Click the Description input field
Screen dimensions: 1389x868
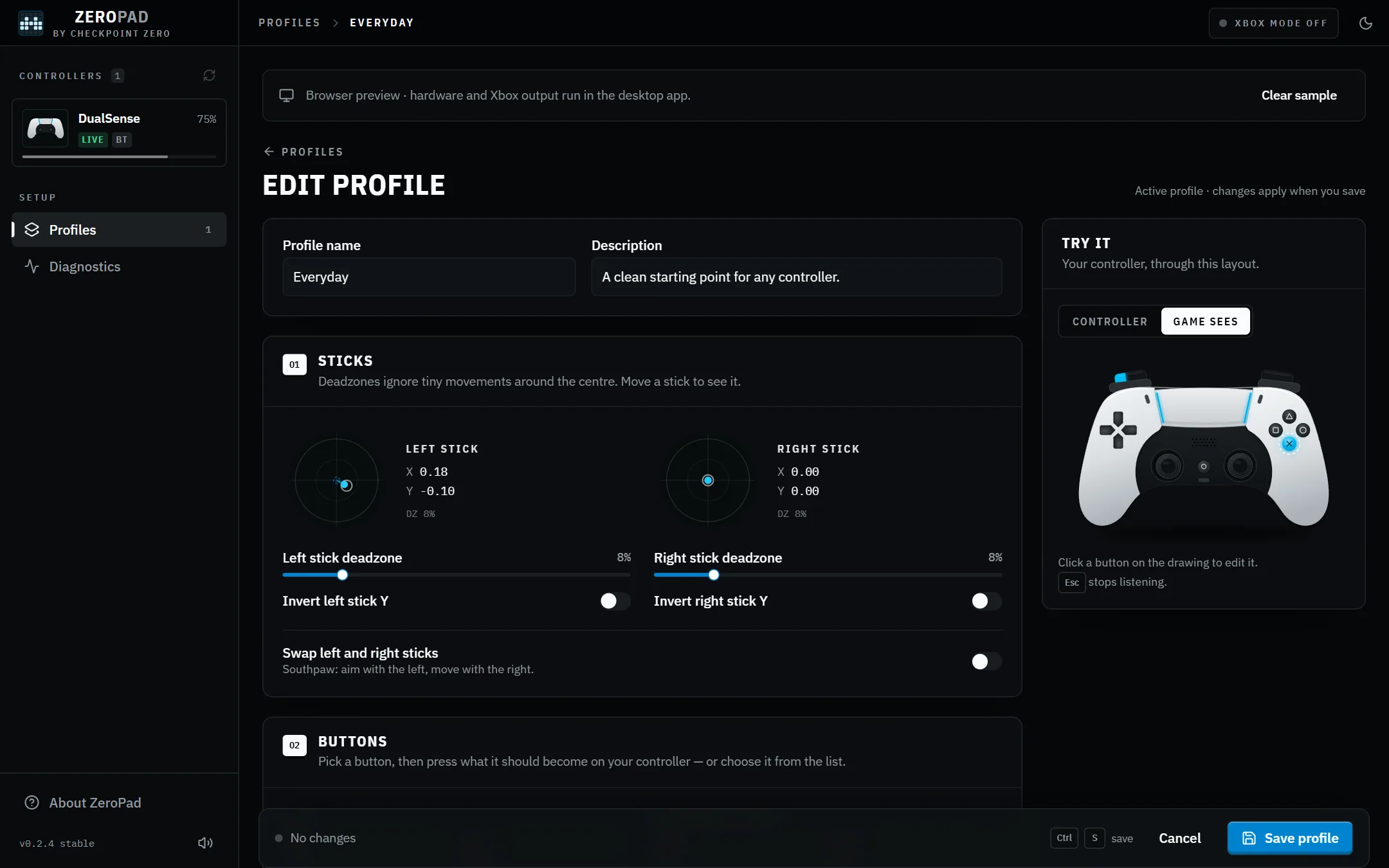[x=797, y=277]
